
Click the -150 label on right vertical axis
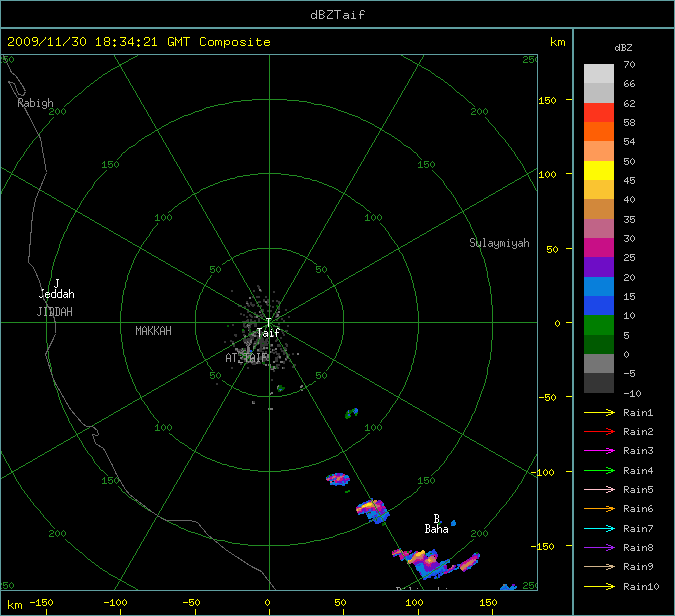click(542, 546)
